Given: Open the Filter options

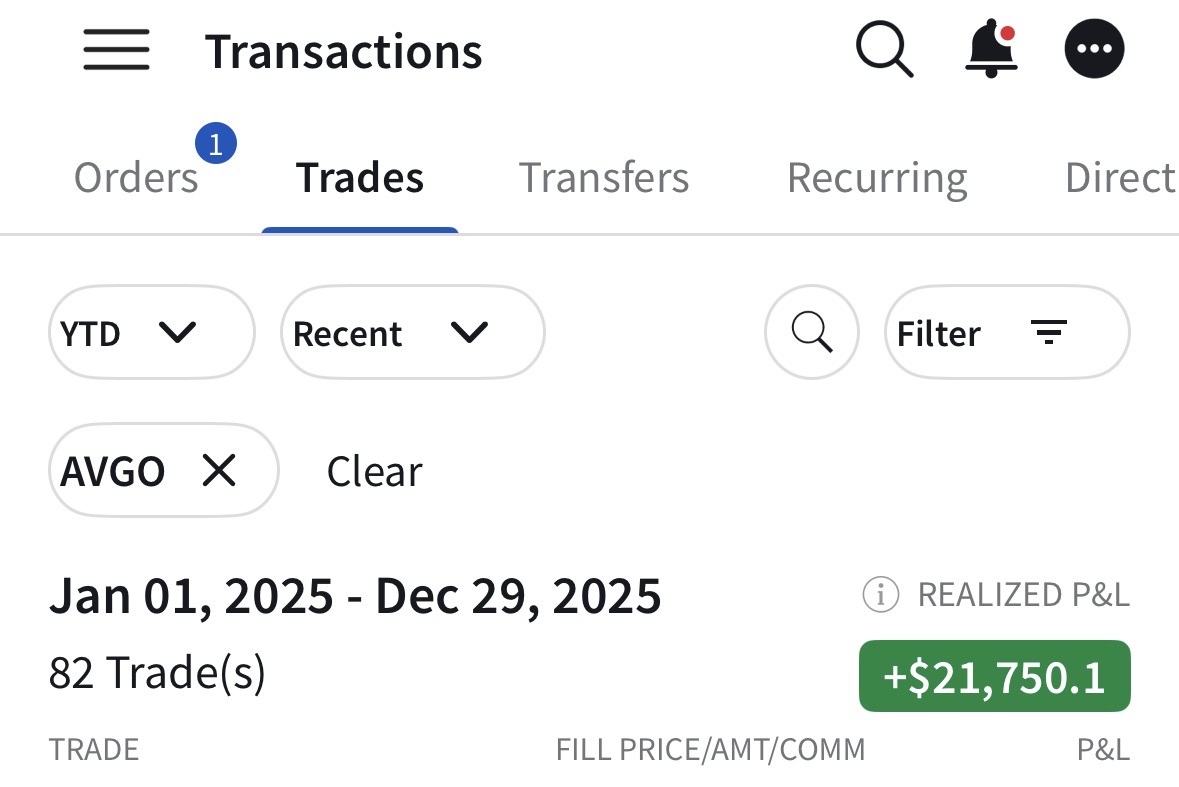Looking at the screenshot, I should (x=1006, y=332).
